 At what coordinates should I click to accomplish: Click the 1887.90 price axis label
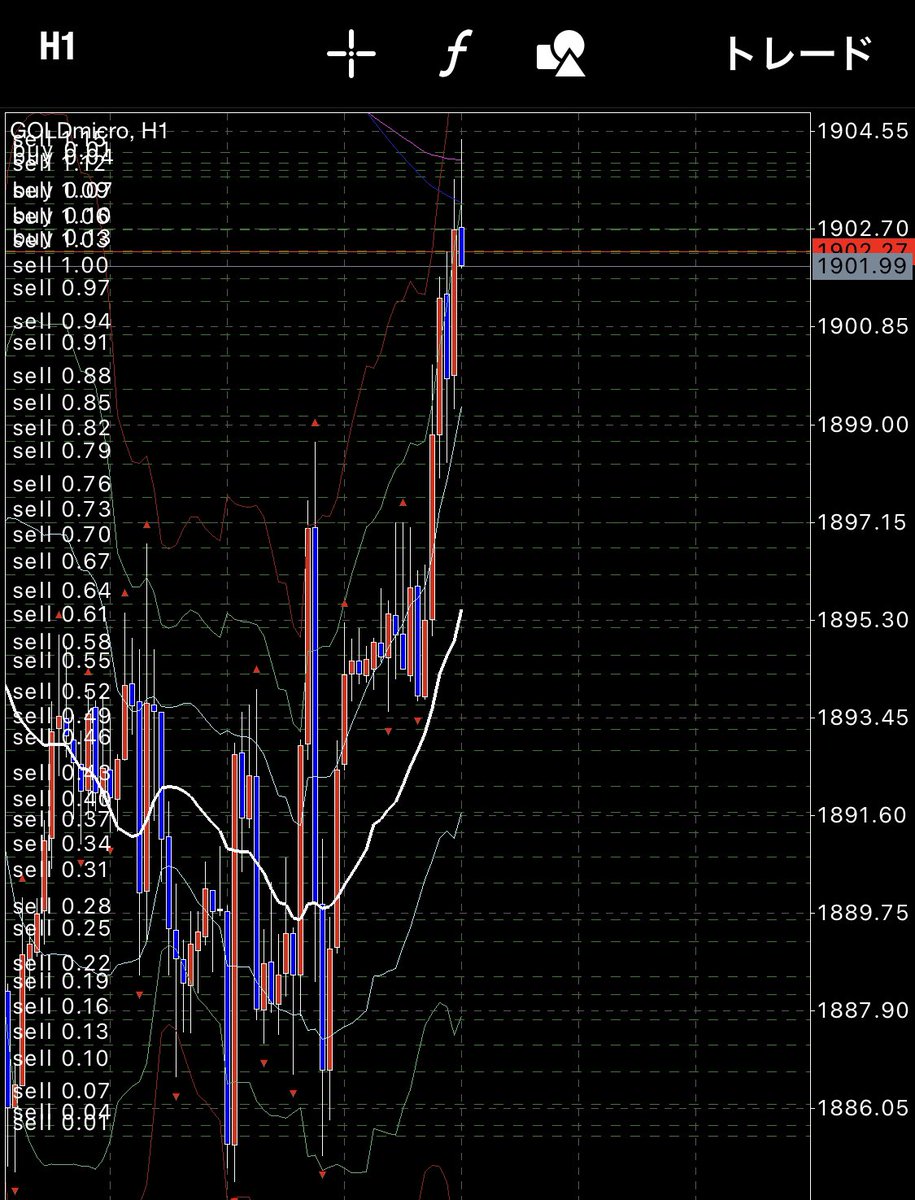point(862,1012)
